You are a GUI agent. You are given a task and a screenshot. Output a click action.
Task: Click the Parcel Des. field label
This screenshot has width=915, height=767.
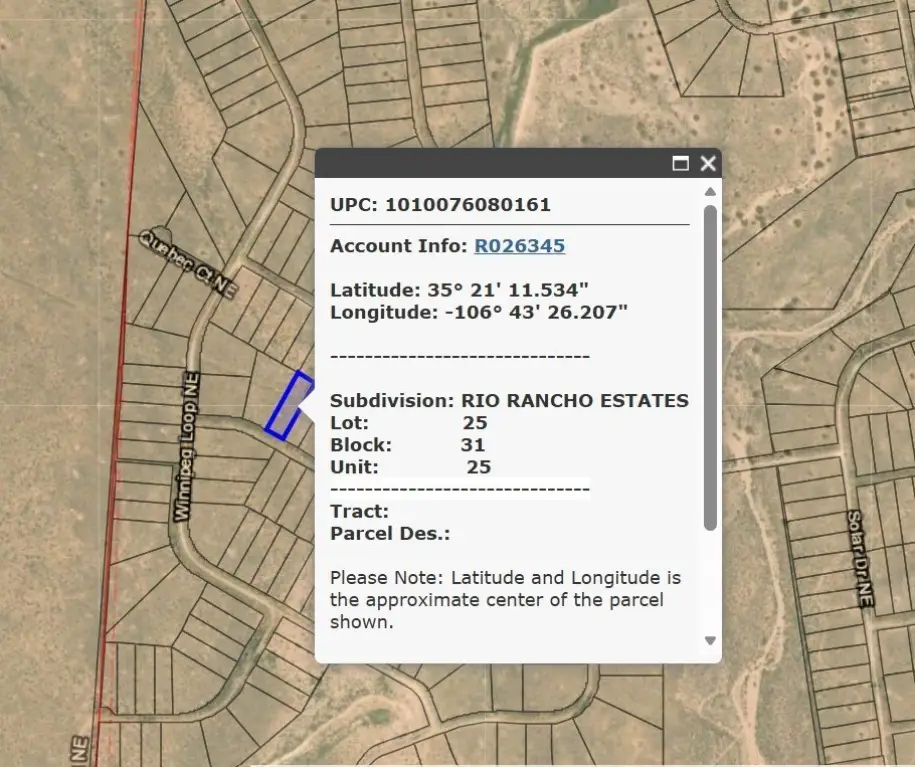click(390, 534)
